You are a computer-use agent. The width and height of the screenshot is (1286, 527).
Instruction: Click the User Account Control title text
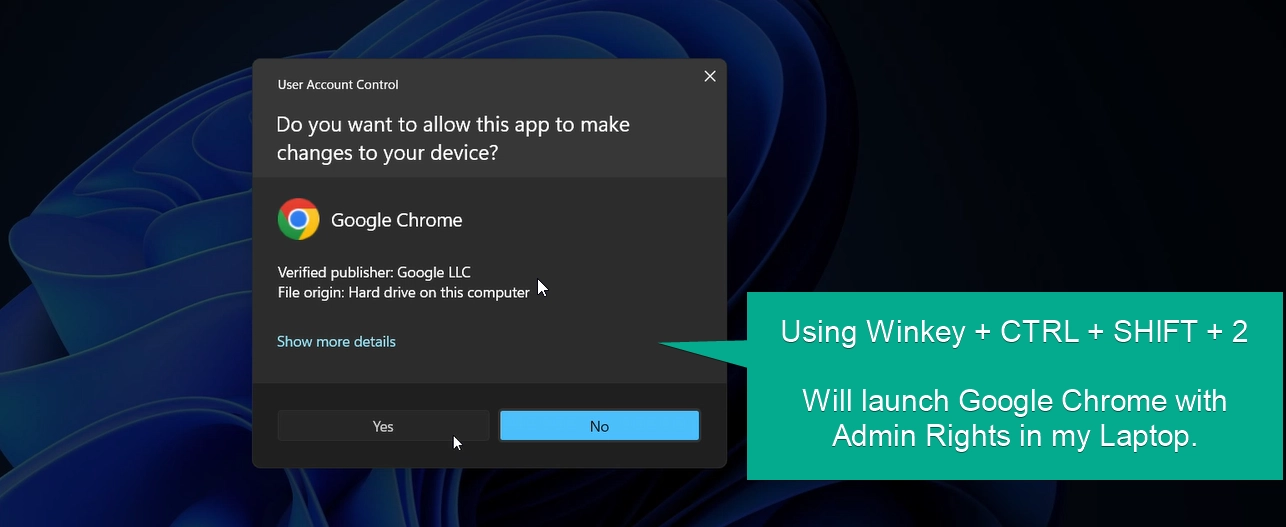point(338,85)
